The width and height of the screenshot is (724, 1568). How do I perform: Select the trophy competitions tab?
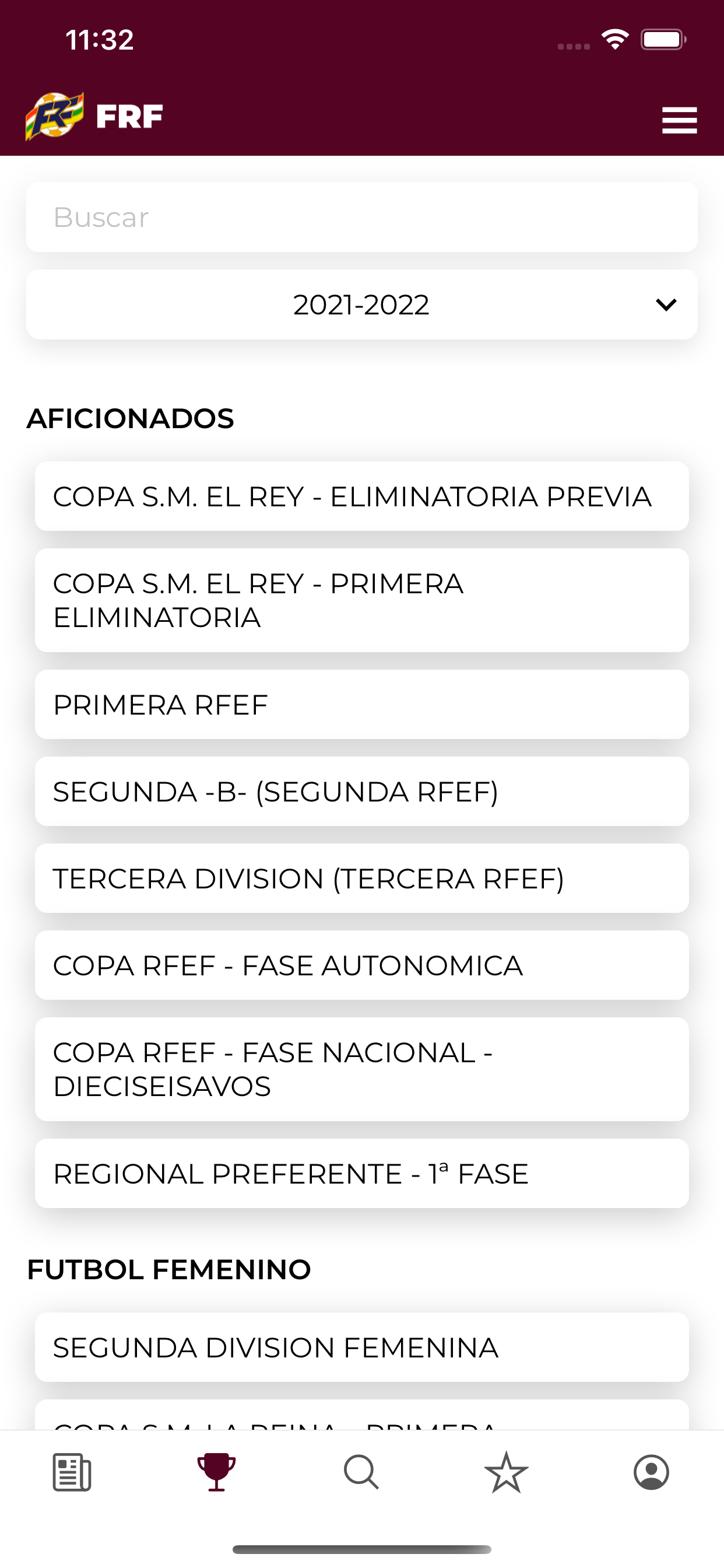point(217,1472)
